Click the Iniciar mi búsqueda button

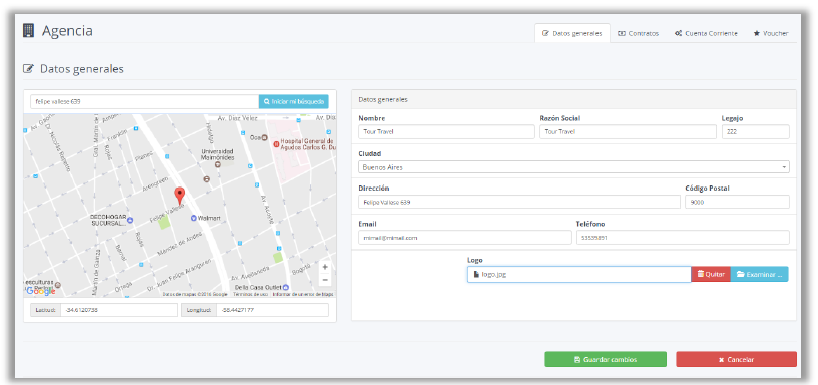click(294, 101)
